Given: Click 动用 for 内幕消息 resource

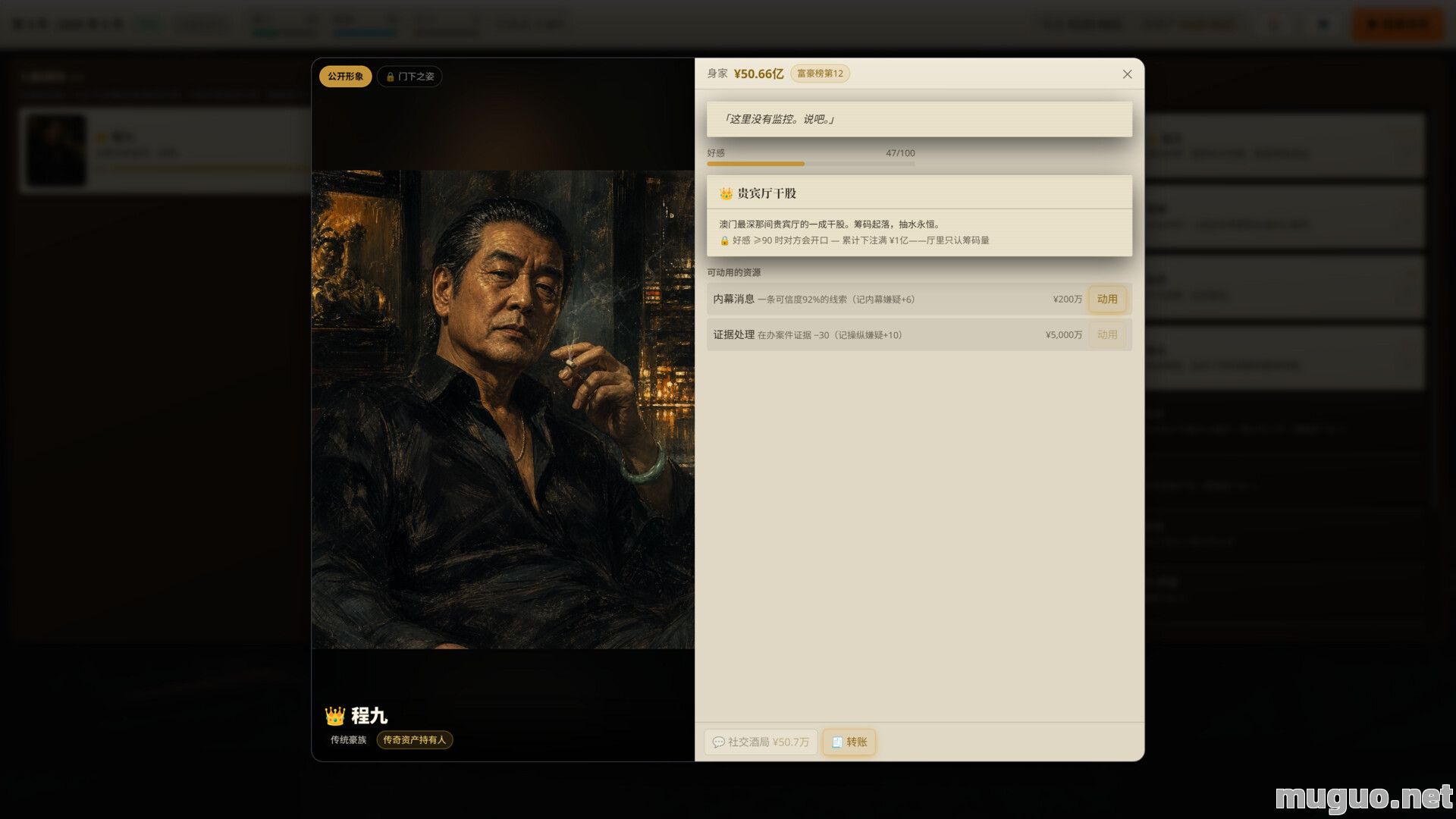Looking at the screenshot, I should point(1106,299).
